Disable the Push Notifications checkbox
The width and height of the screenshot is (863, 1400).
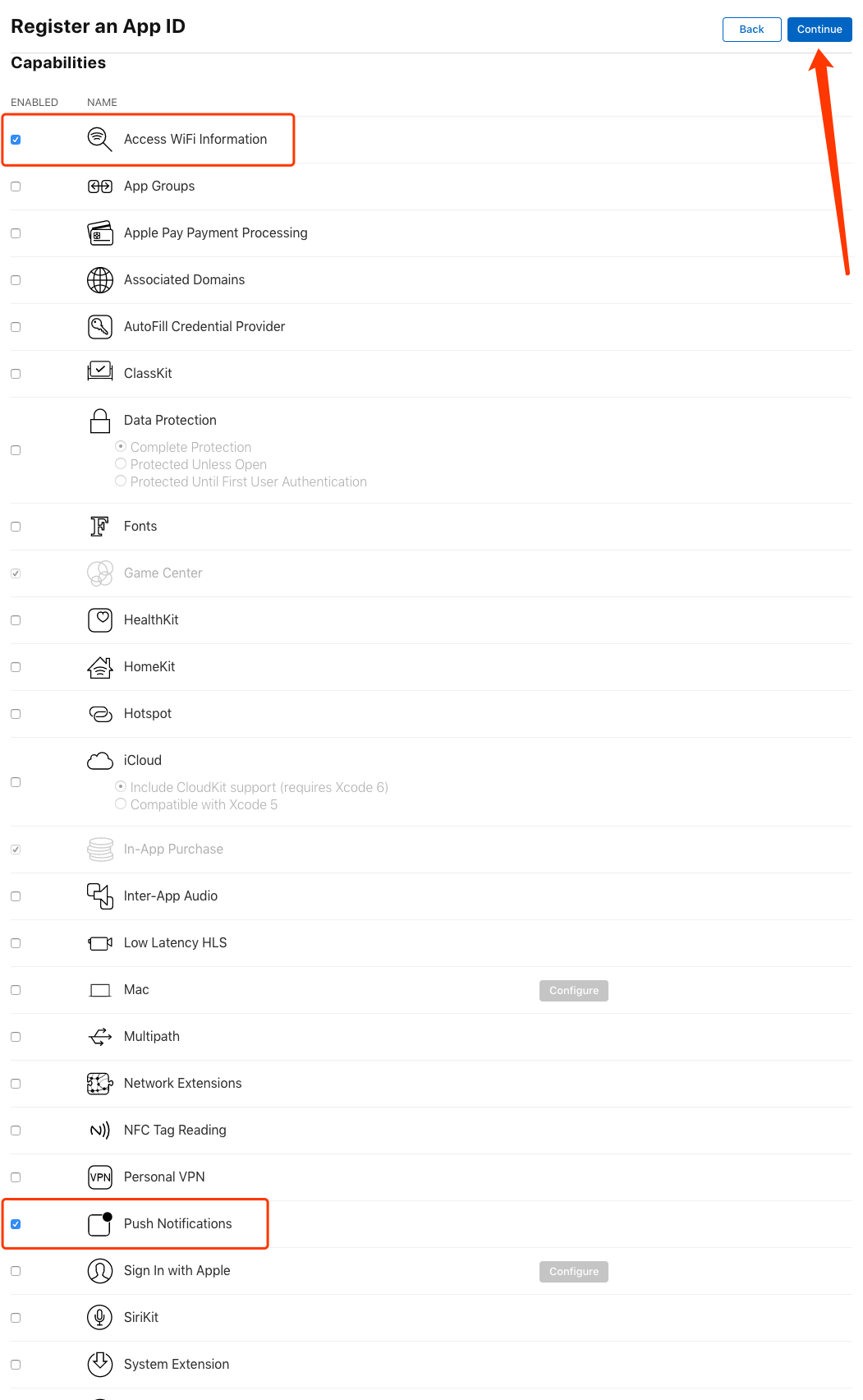click(16, 1224)
